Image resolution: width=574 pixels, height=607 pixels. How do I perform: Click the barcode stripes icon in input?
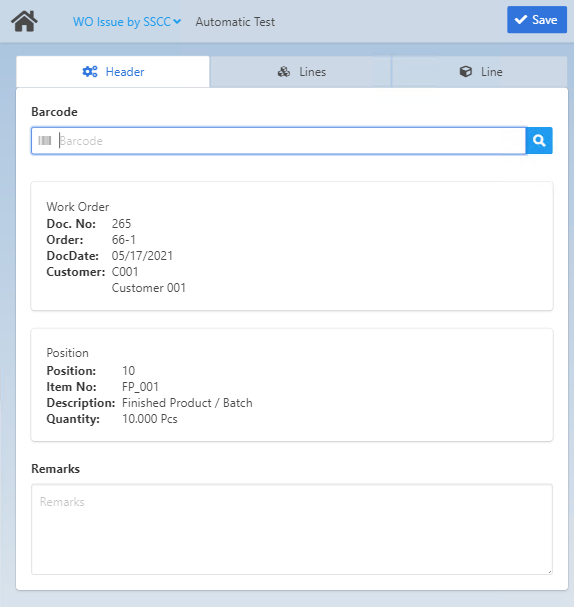[x=45, y=141]
